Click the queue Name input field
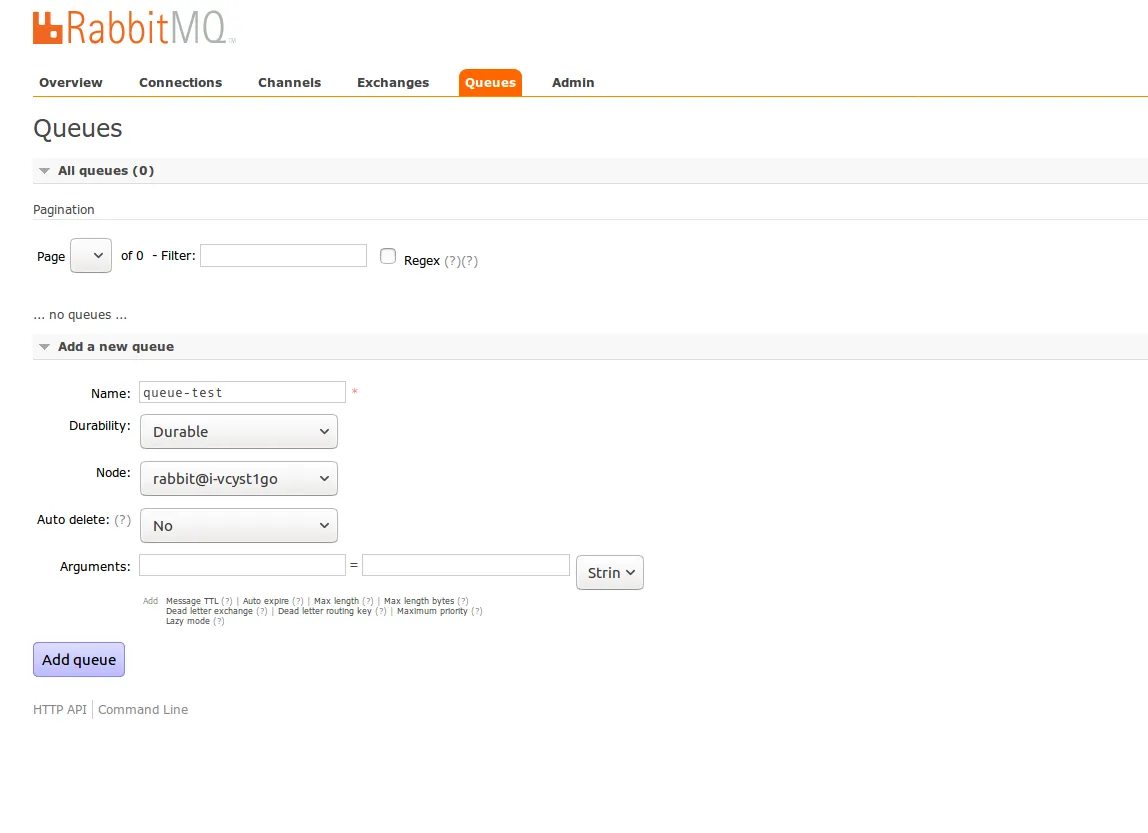Image resolution: width=1148 pixels, height=833 pixels. tap(242, 393)
